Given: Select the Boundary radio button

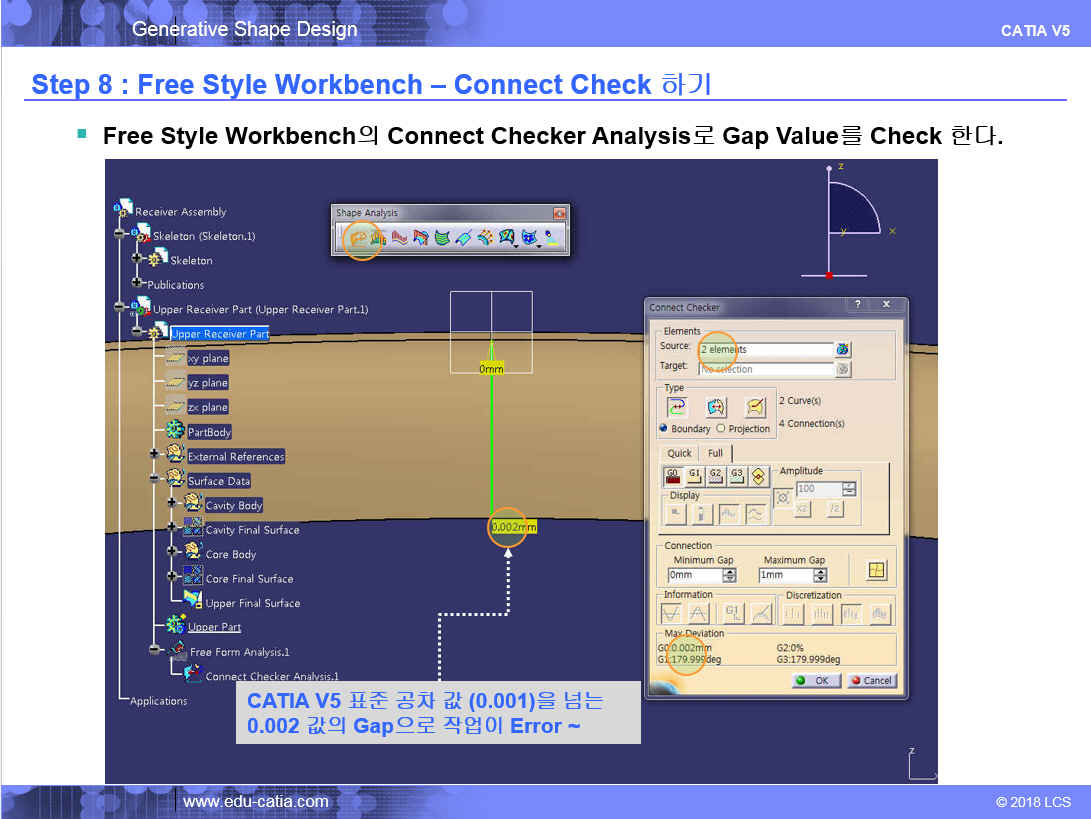Looking at the screenshot, I should pyautogui.click(x=663, y=428).
